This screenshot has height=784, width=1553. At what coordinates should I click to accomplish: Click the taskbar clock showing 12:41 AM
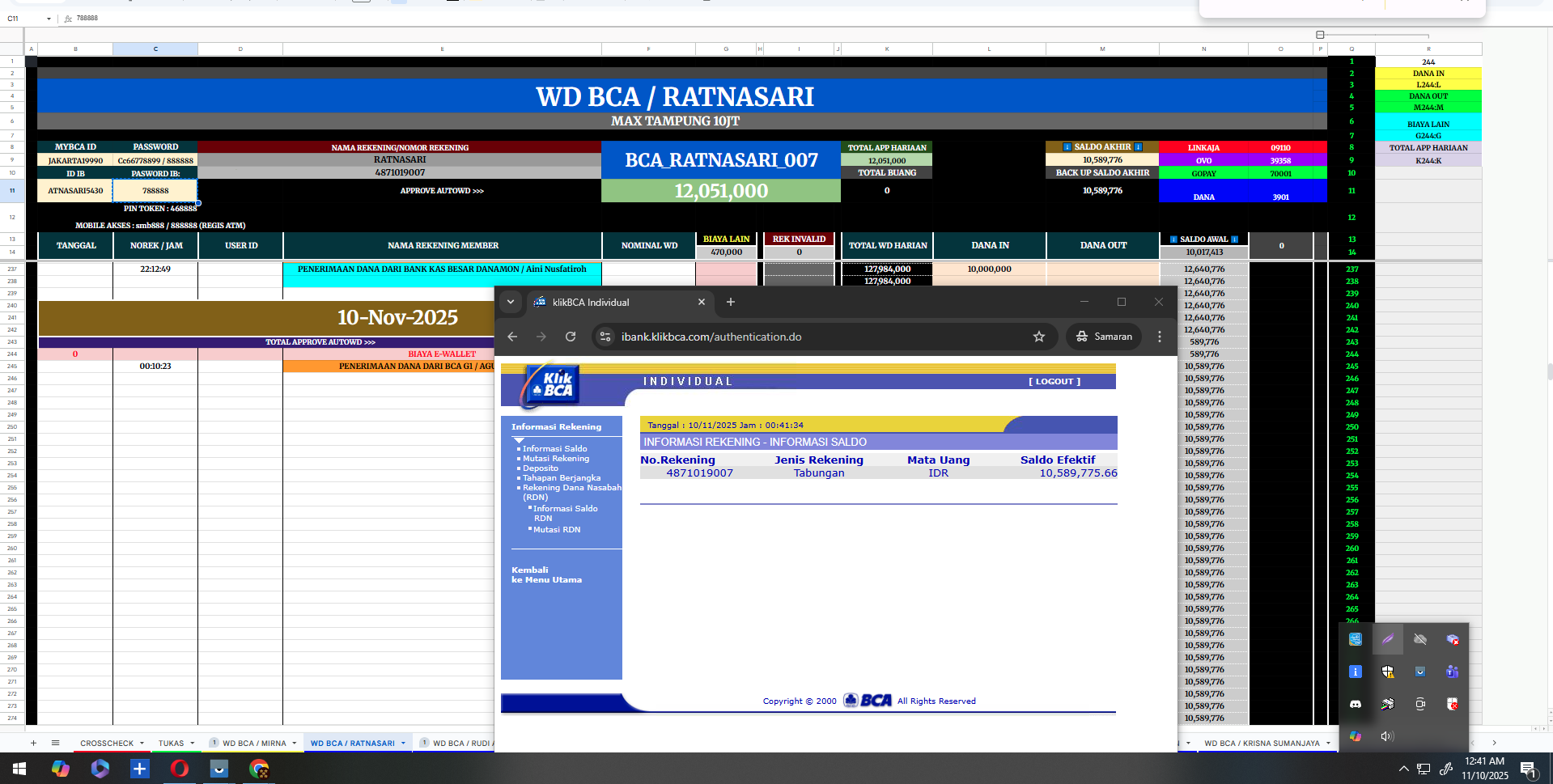point(1485,769)
